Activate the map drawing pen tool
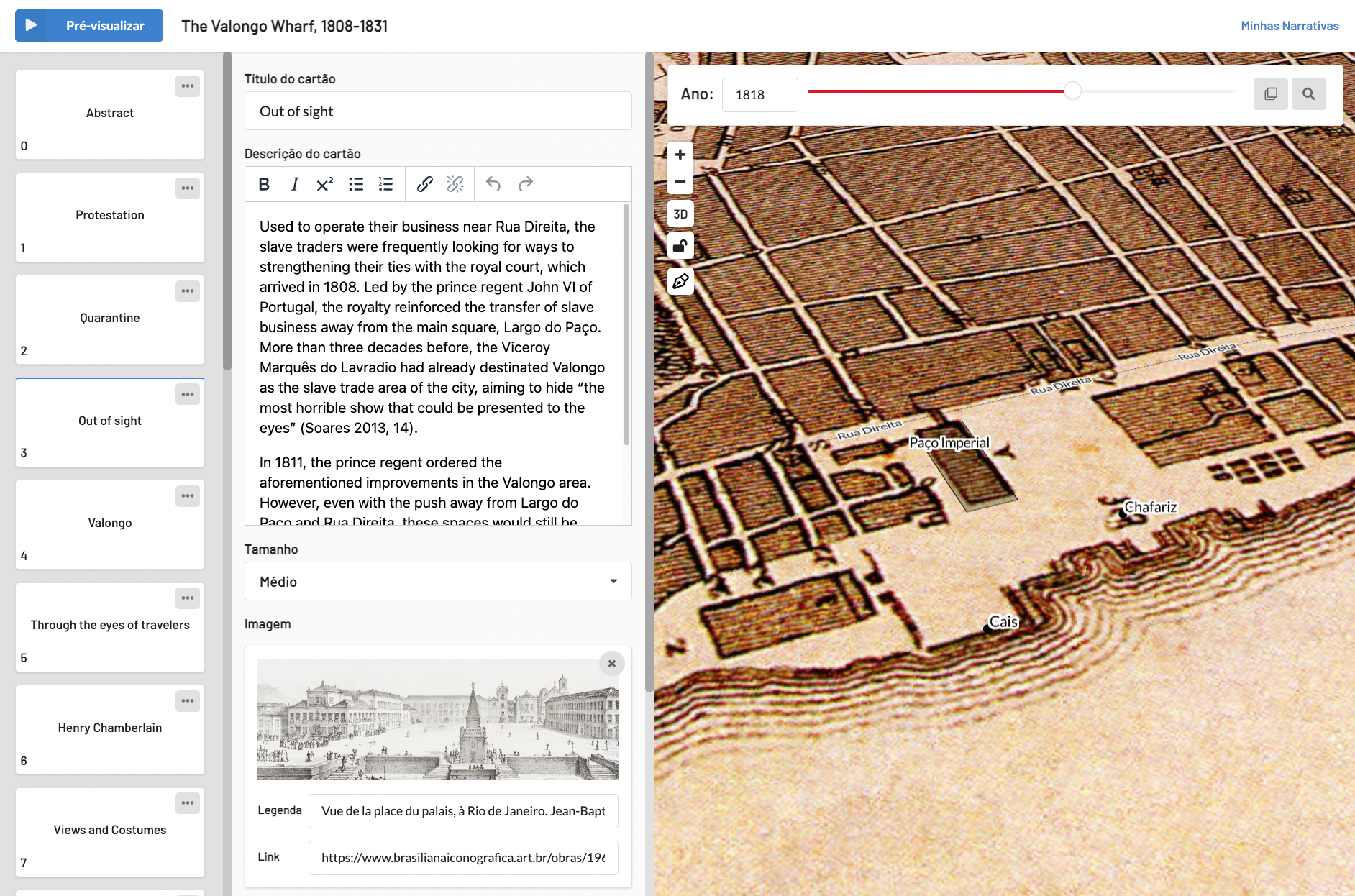This screenshot has width=1355, height=896. coord(680,281)
